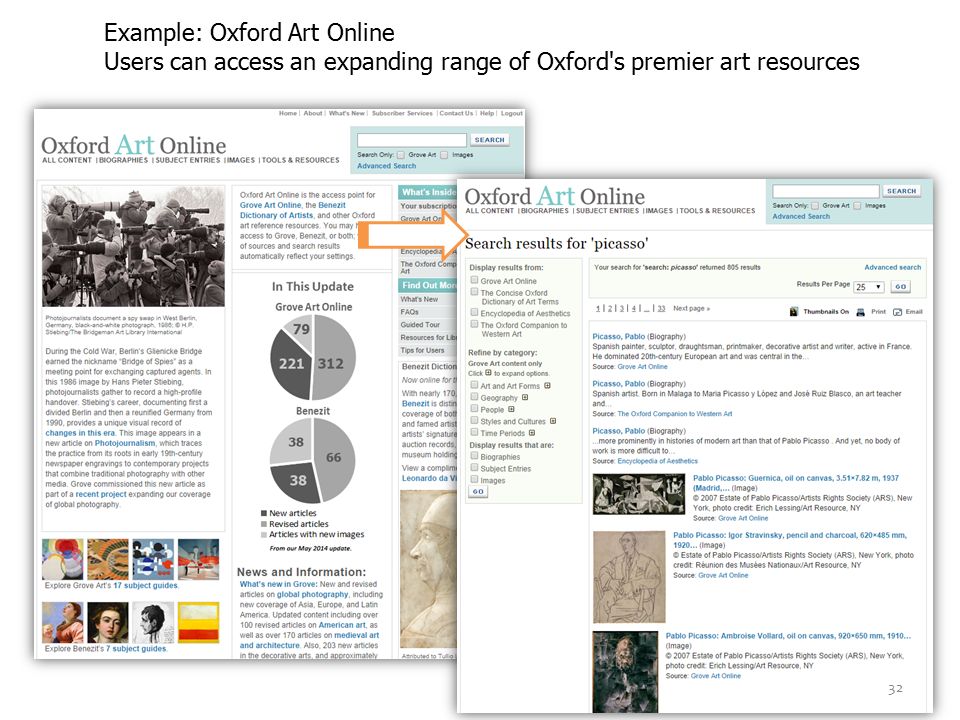Viewport: 960px width, 720px height.
Task: Expand Art and Art Forms category
Action: (x=547, y=386)
